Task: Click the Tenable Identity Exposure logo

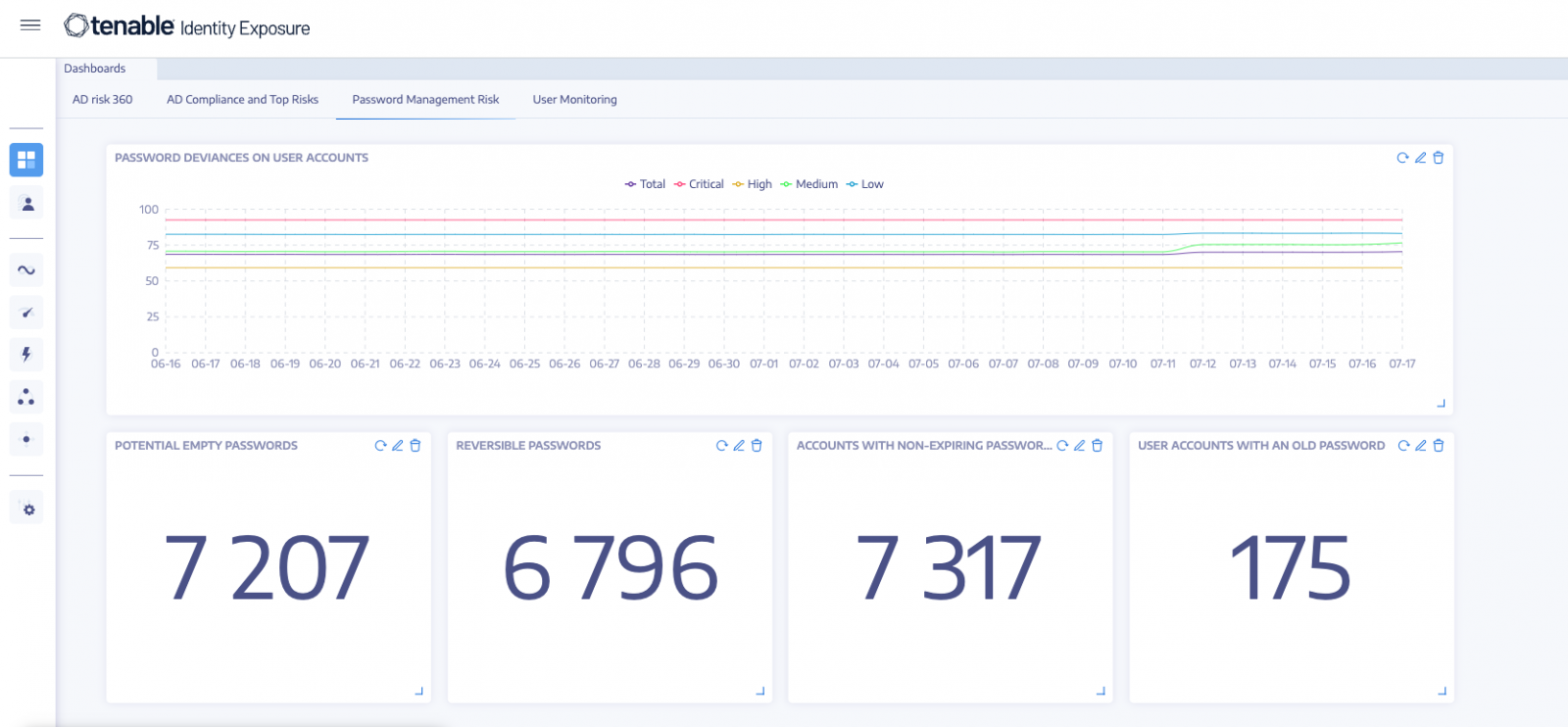Action: coord(187,26)
